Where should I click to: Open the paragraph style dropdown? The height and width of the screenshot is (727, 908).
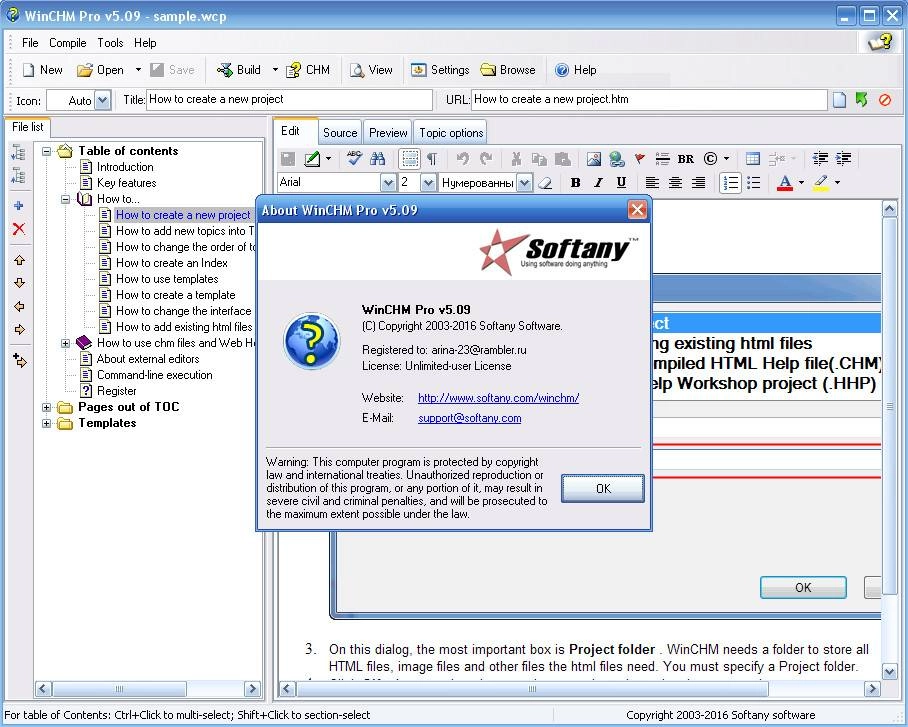click(x=524, y=183)
